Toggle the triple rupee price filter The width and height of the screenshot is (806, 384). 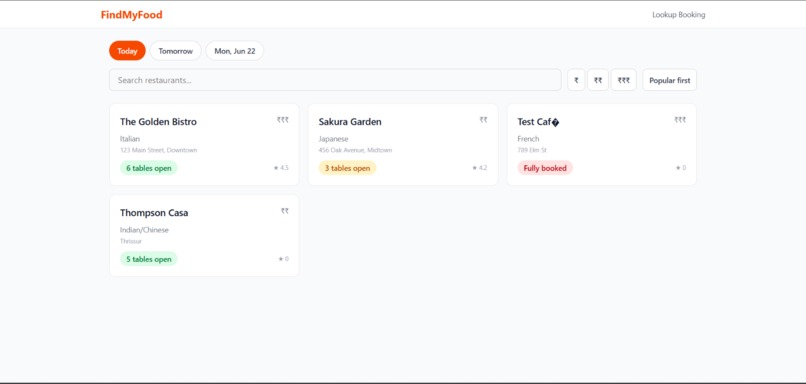[x=624, y=80]
